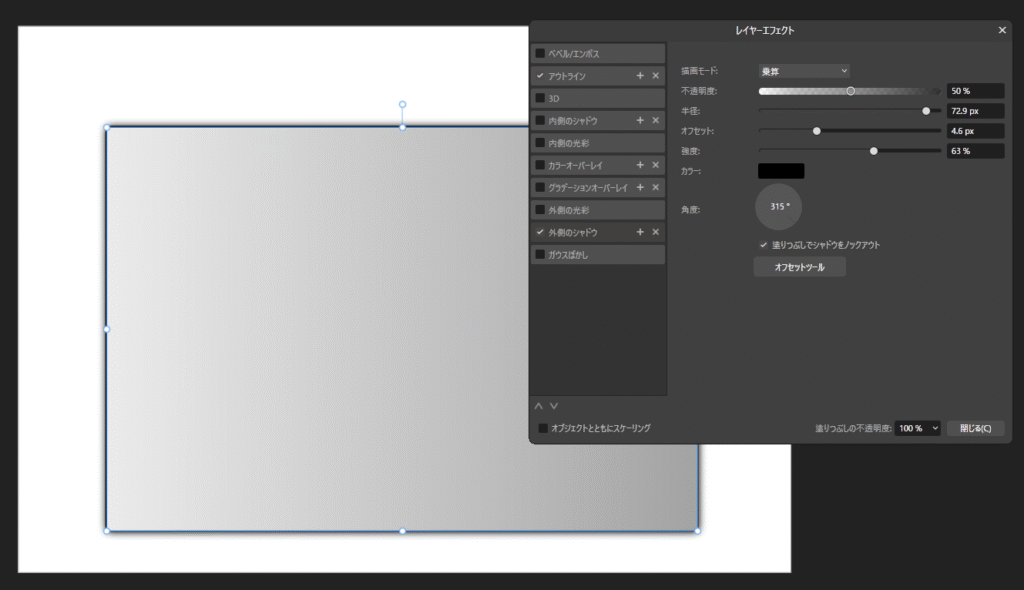Screen dimensions: 1024x590
Task: Uncheck 塗りつぶしでシャドウをノックアウト
Action: click(764, 244)
